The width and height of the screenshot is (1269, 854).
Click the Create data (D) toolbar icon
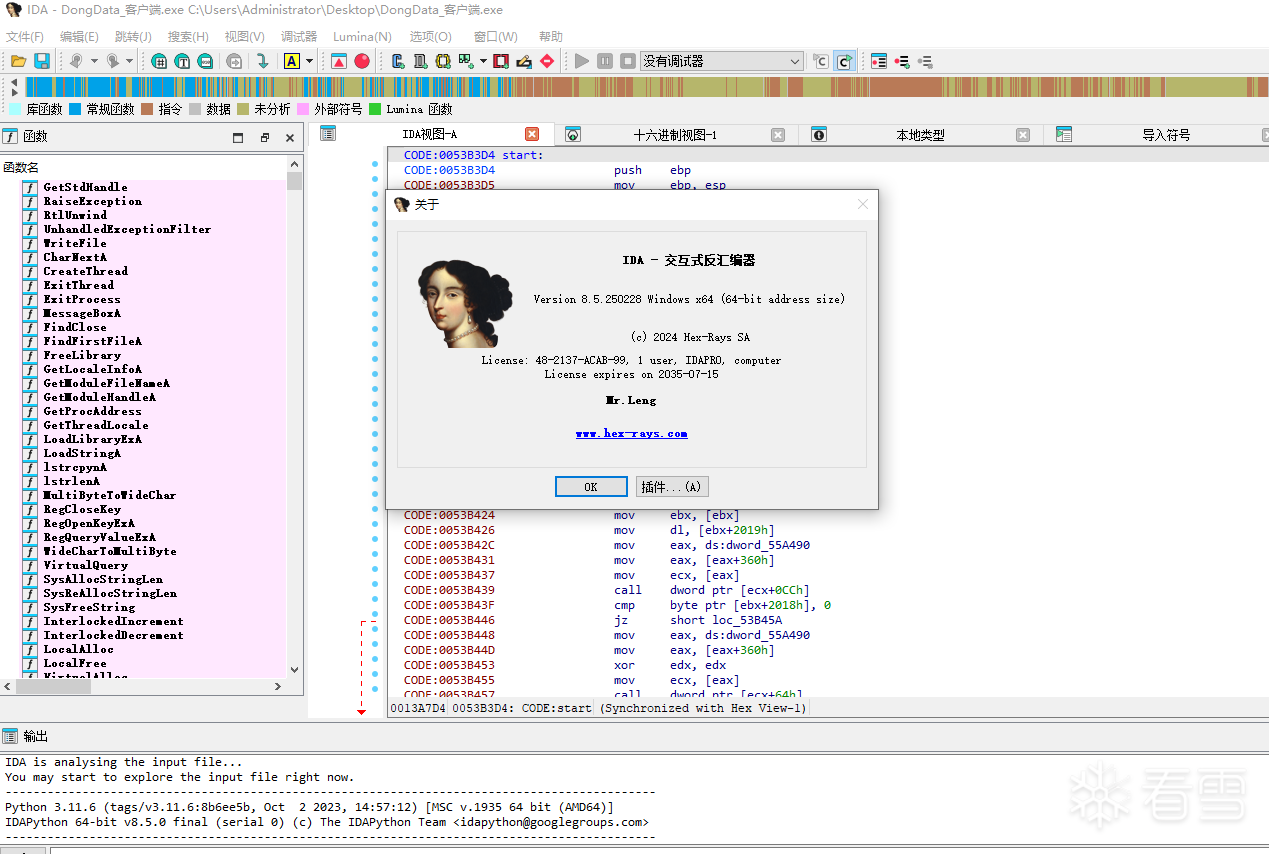[420, 61]
